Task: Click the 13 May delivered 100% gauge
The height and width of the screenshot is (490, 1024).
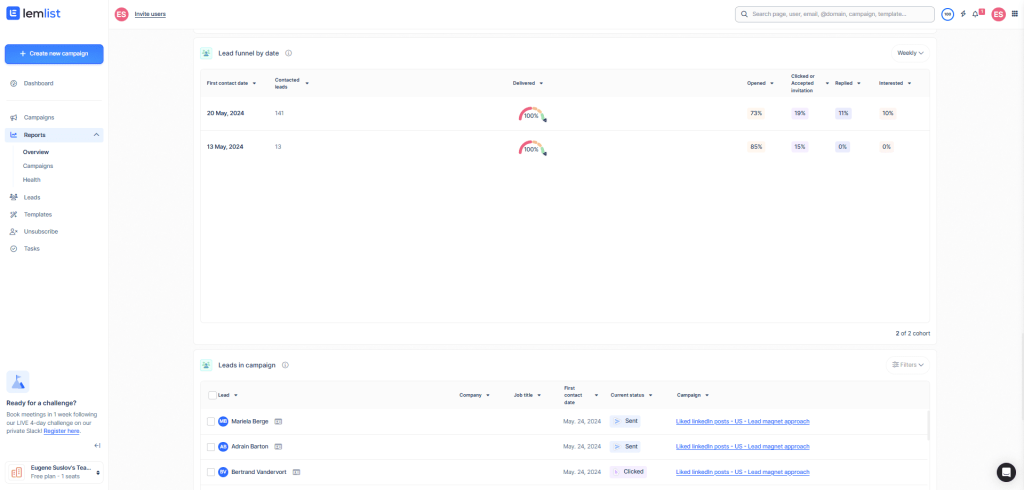Action: coord(532,148)
